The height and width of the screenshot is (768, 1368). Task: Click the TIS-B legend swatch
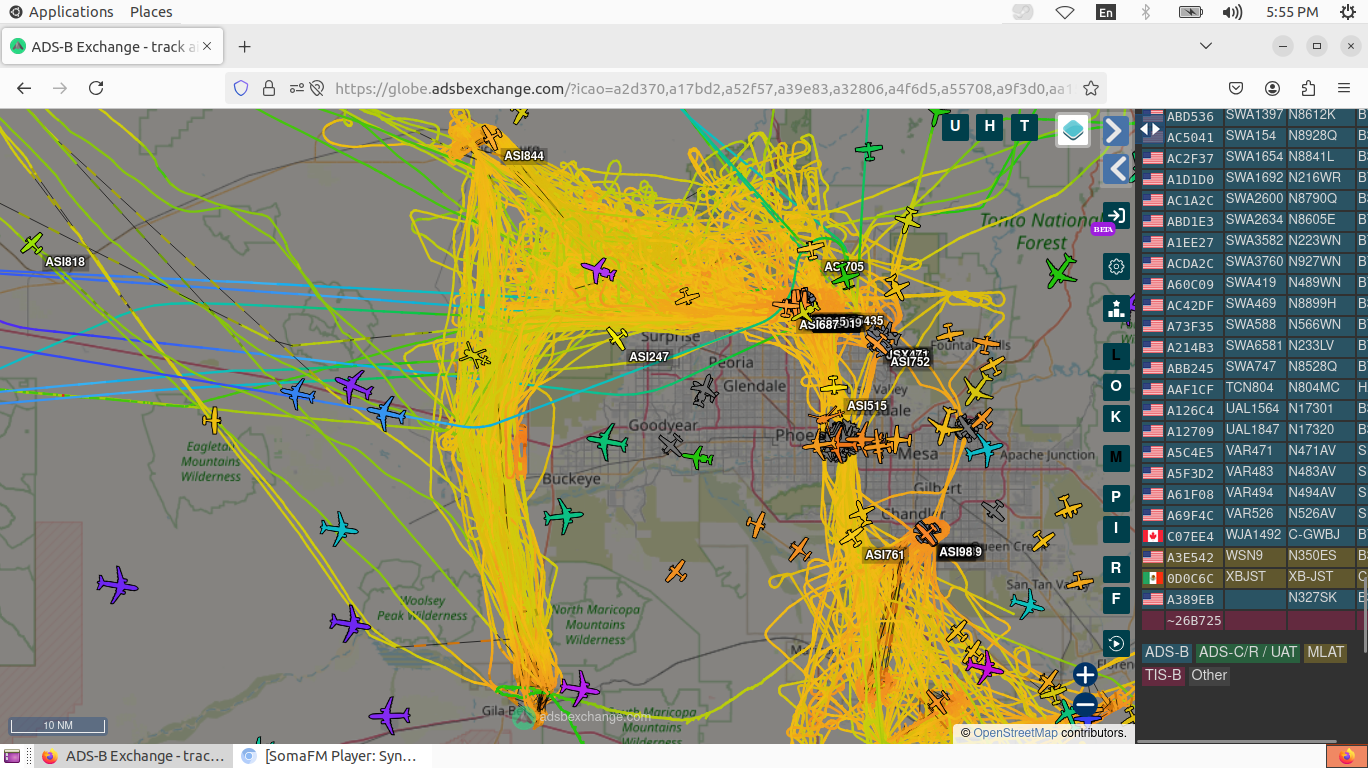click(x=1163, y=675)
